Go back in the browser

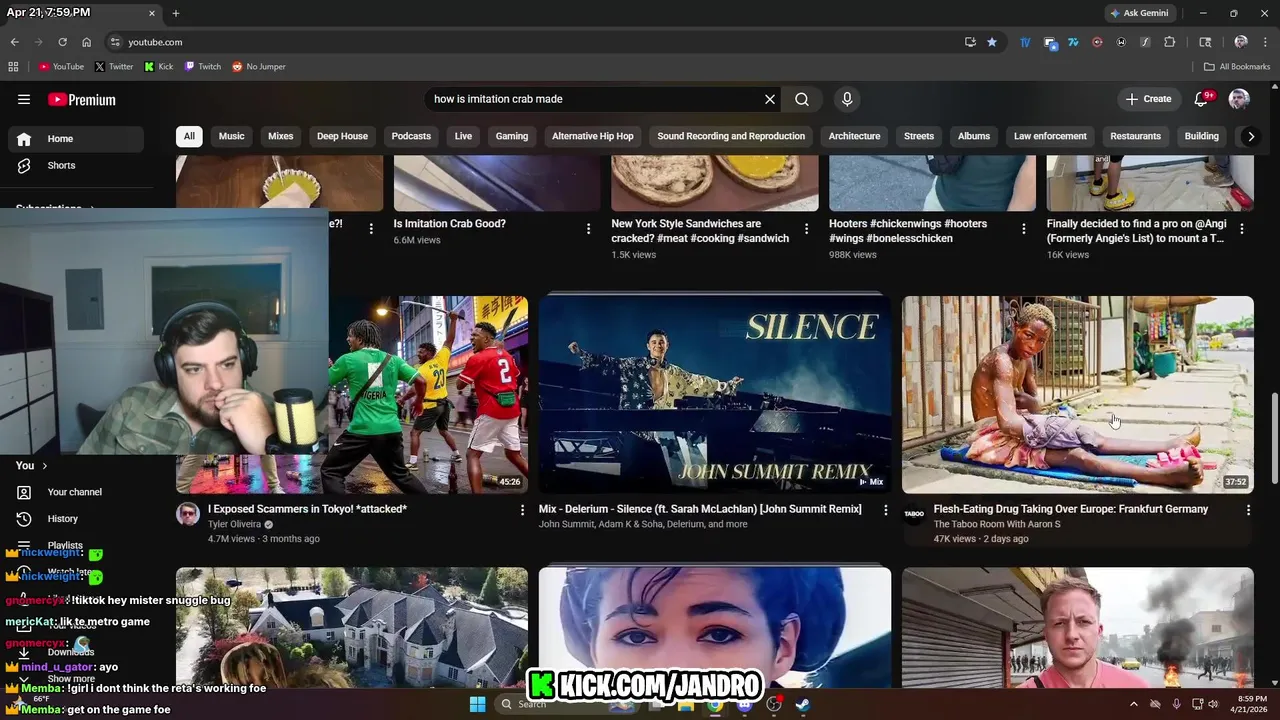coord(14,42)
